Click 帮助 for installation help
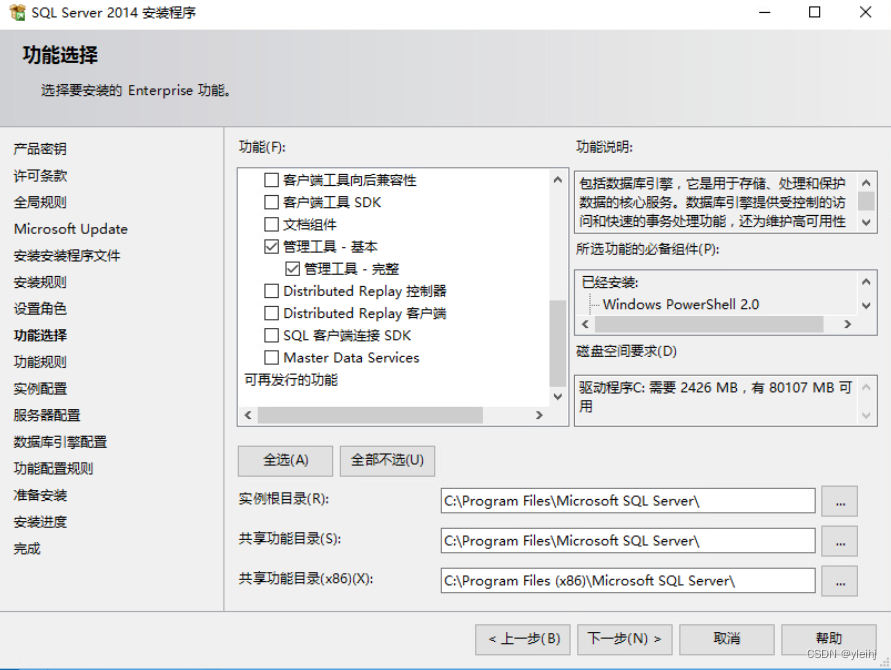Screen dimensions: 891x670 click(x=830, y=639)
